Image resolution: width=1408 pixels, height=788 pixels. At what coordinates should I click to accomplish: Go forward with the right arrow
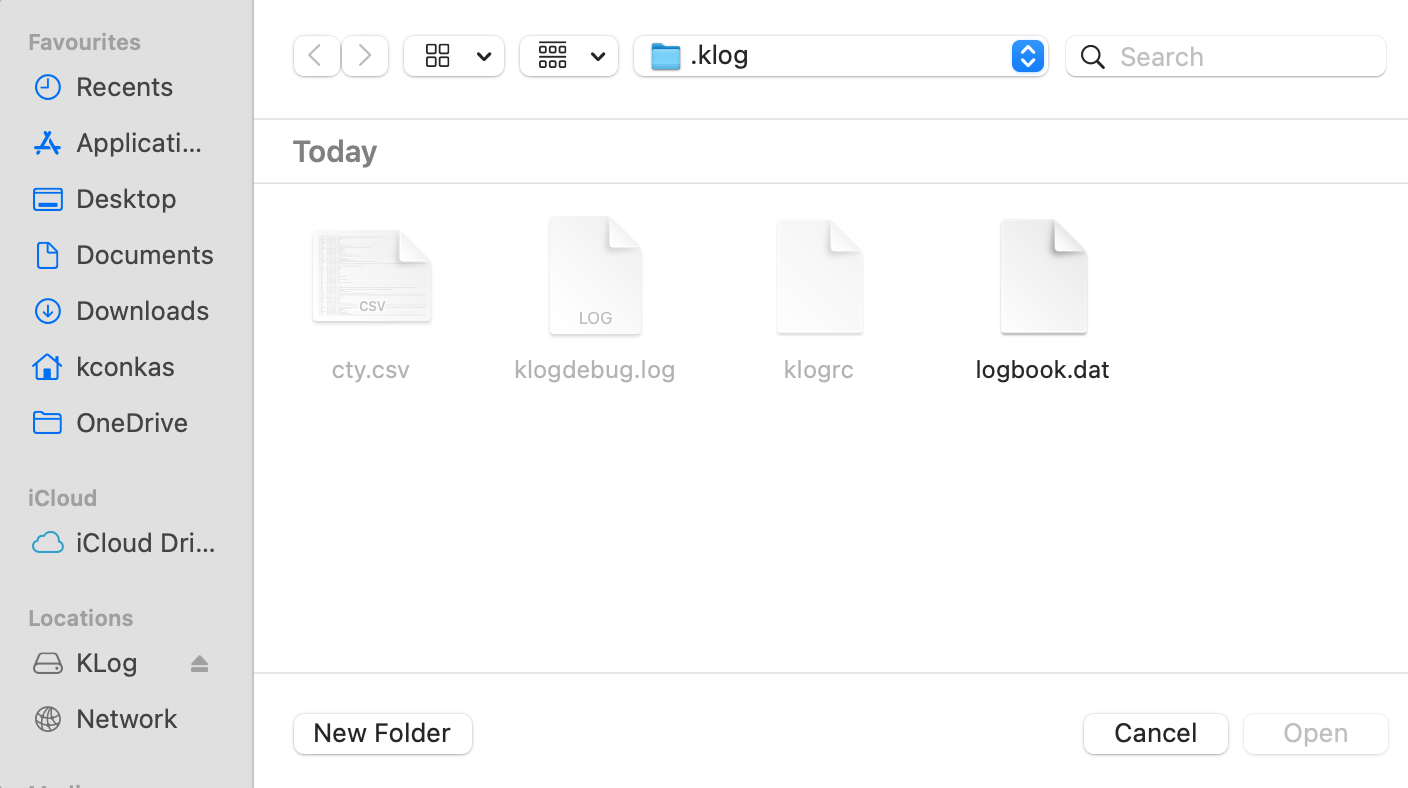(x=365, y=56)
